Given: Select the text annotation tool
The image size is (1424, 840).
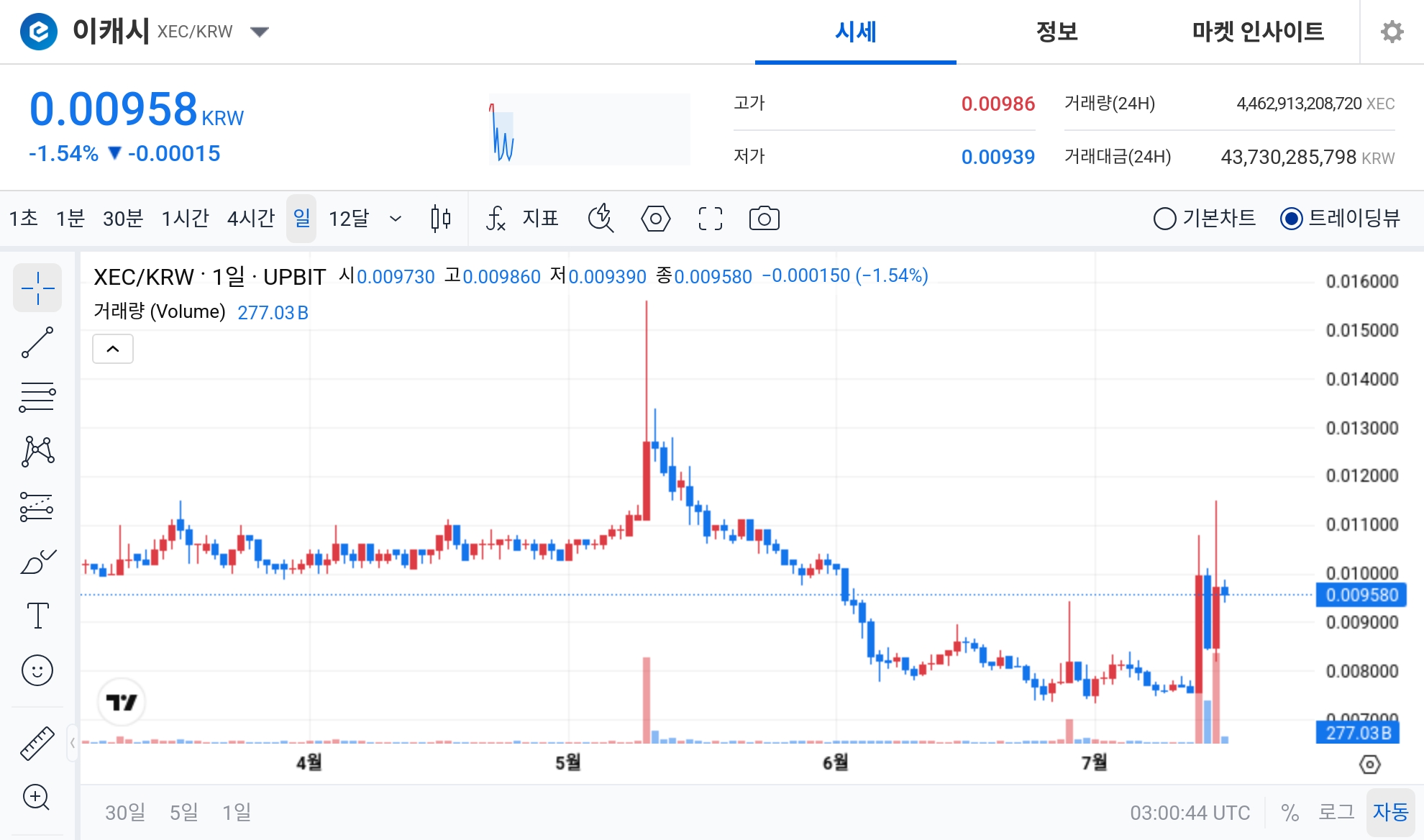Looking at the screenshot, I should coord(37,616).
